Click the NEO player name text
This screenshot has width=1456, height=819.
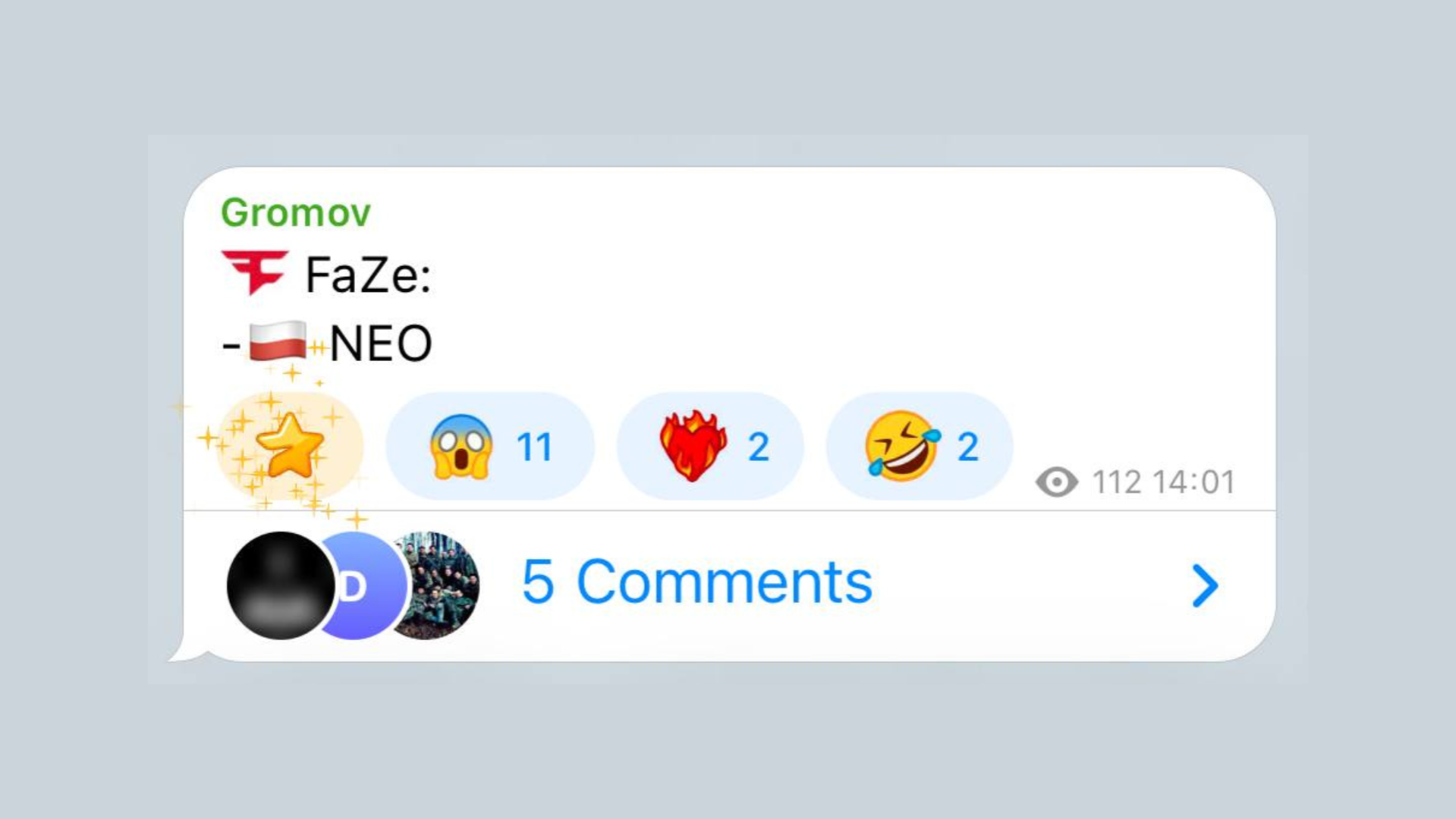point(381,344)
